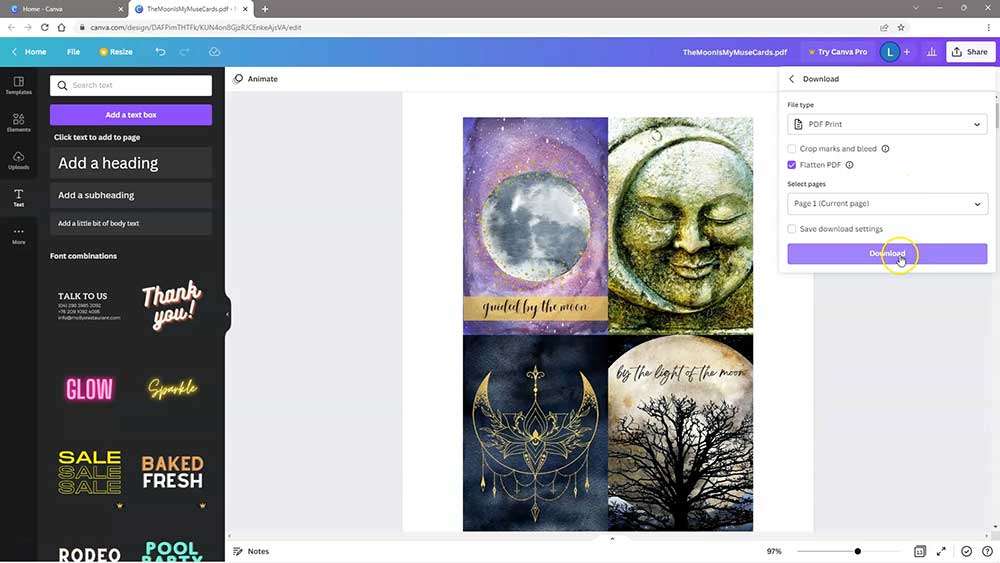Open the L profile avatar

[x=890, y=52]
